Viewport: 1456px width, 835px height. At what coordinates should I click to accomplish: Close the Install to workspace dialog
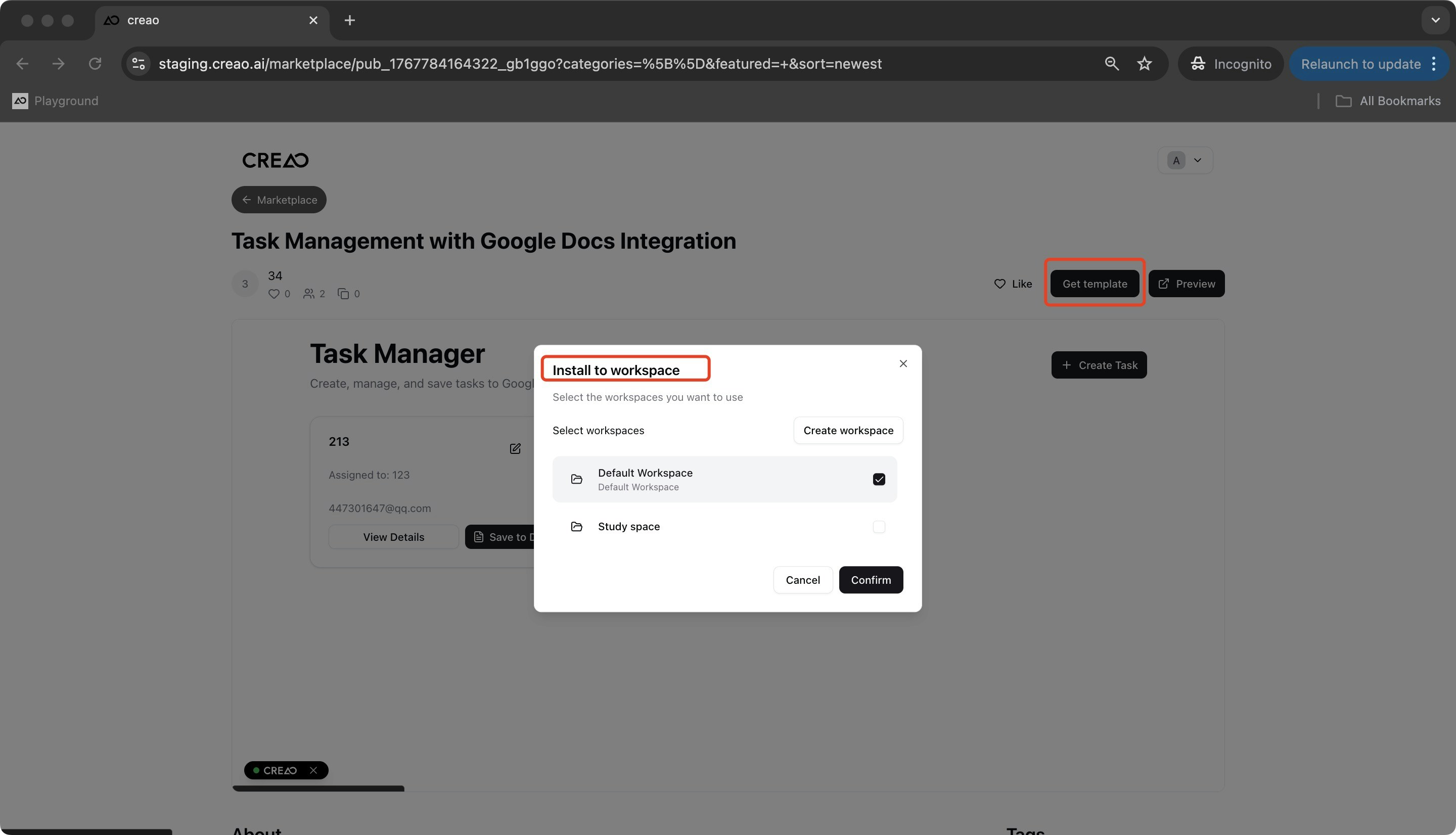902,363
